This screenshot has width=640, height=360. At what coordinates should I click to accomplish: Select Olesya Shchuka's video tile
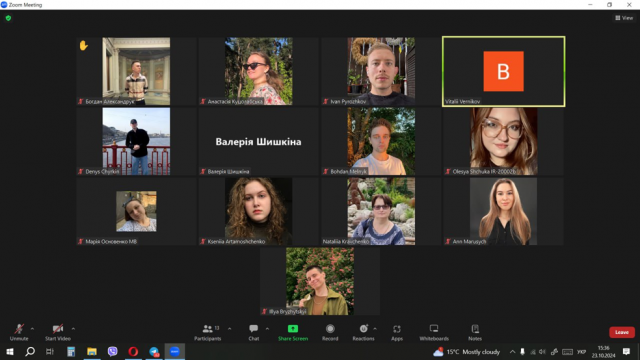click(504, 142)
